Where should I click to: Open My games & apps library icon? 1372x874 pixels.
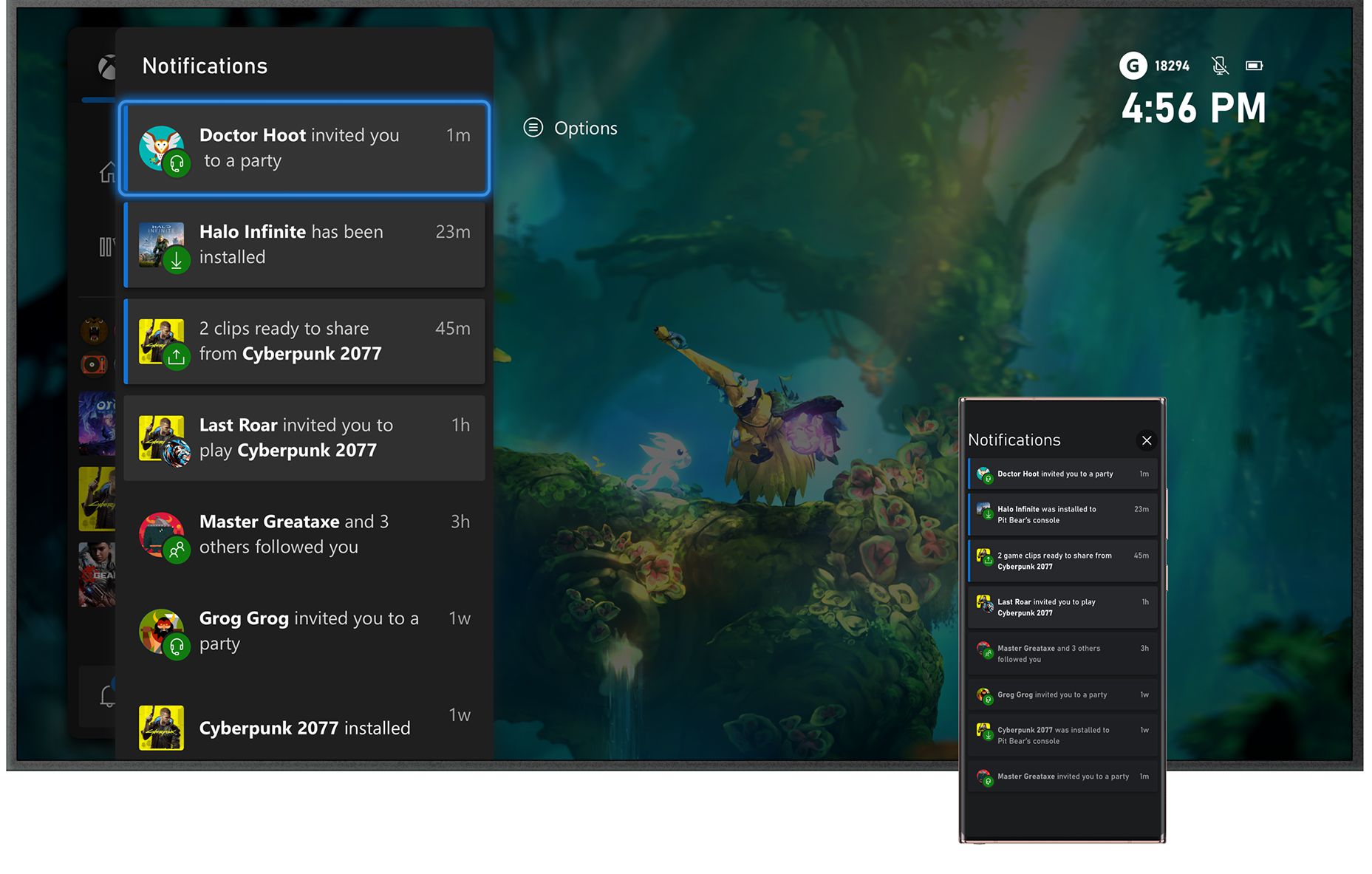click(107, 247)
